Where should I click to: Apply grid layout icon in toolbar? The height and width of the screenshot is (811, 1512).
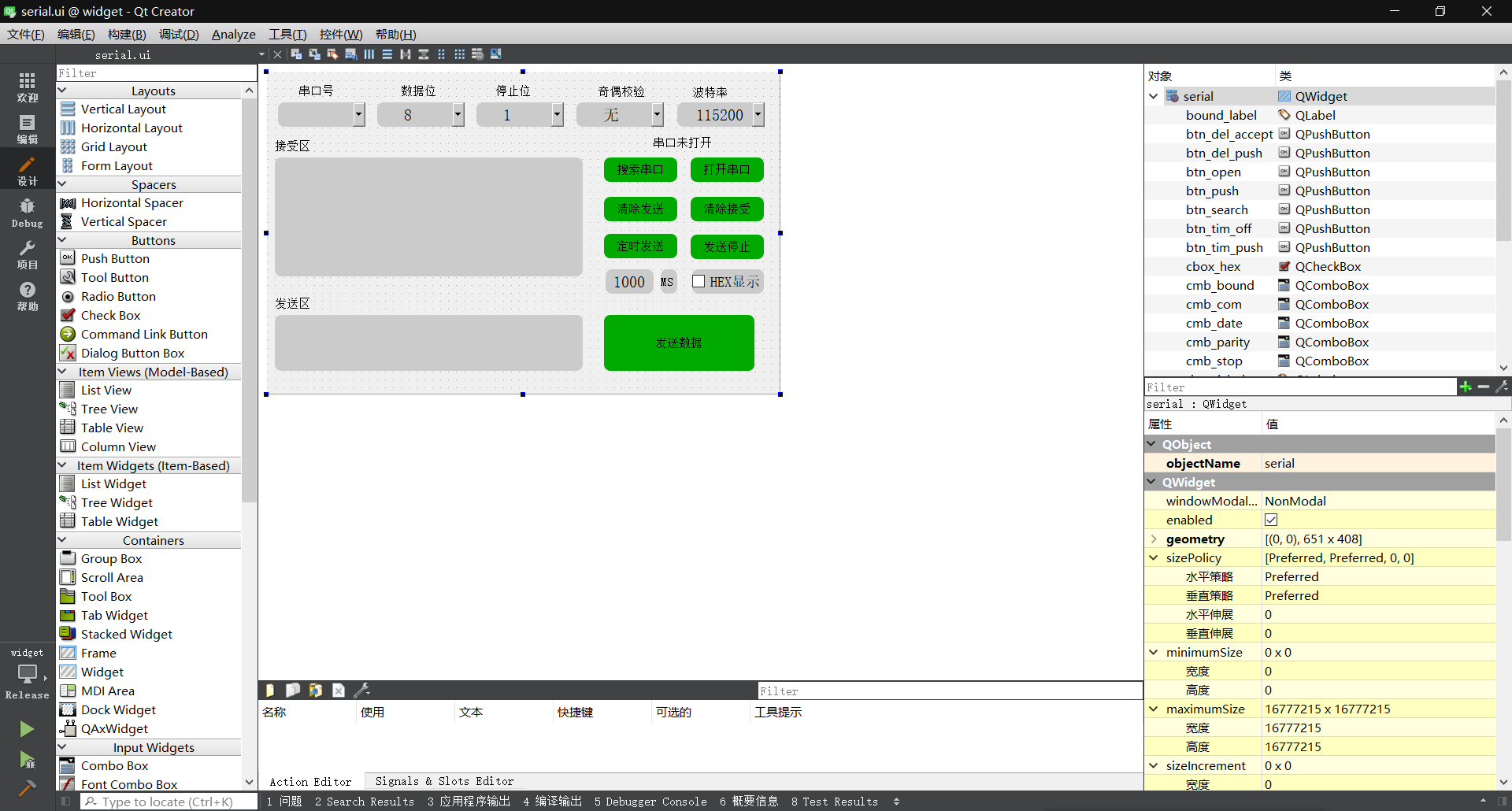pos(459,54)
